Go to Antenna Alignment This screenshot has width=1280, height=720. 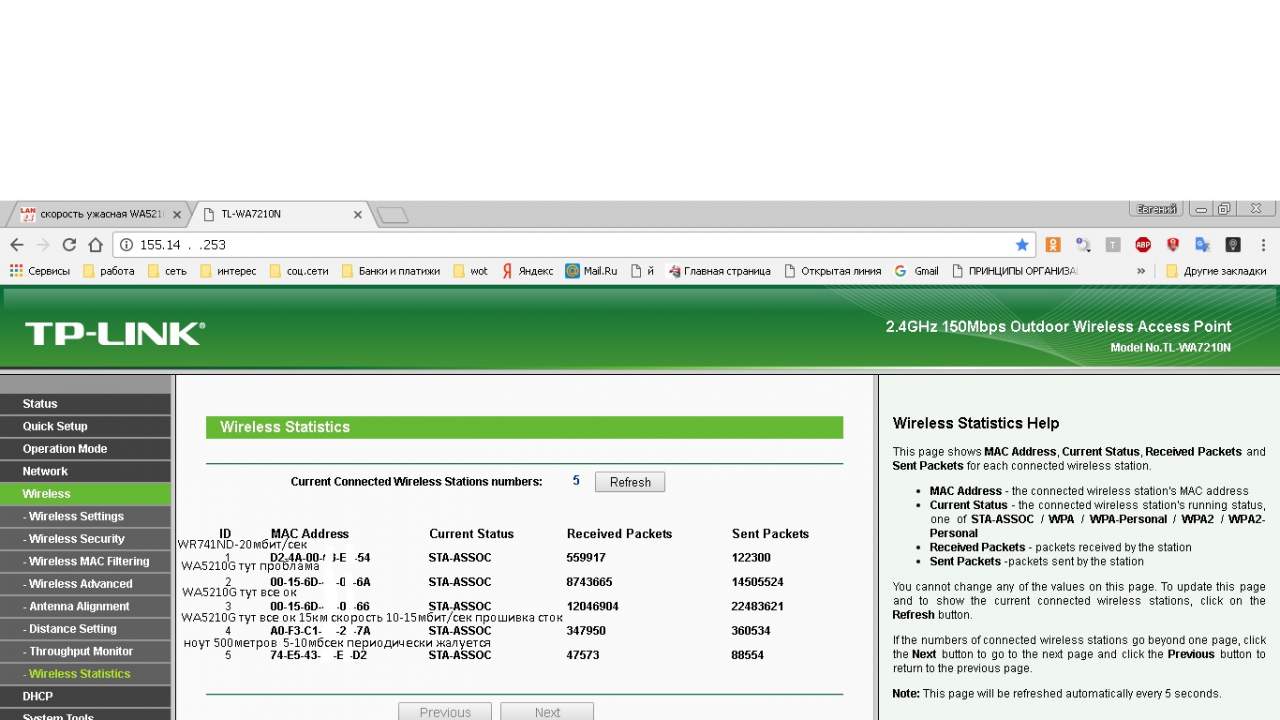tap(86, 606)
